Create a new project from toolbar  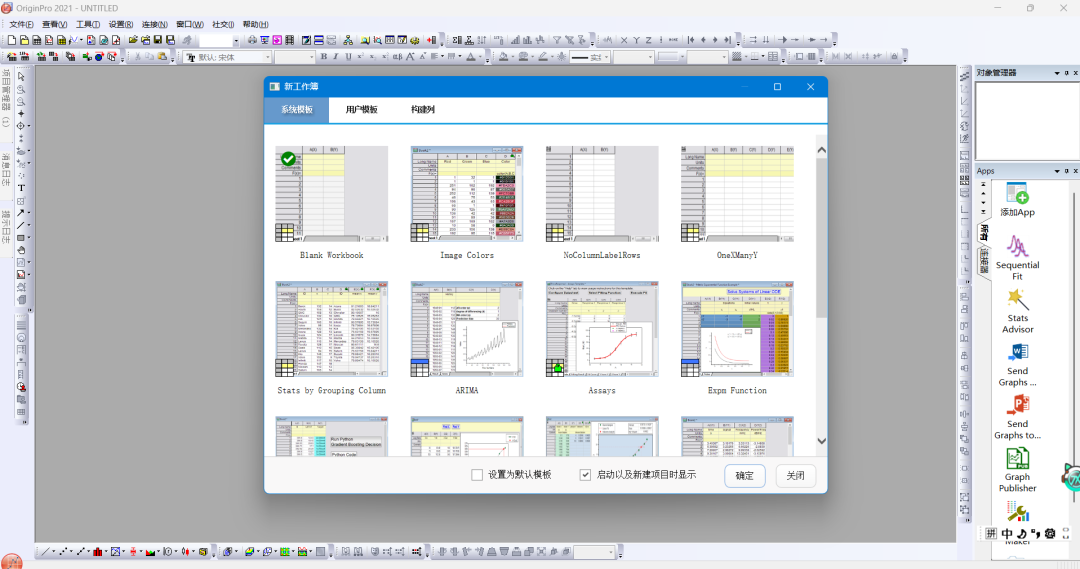(12, 40)
